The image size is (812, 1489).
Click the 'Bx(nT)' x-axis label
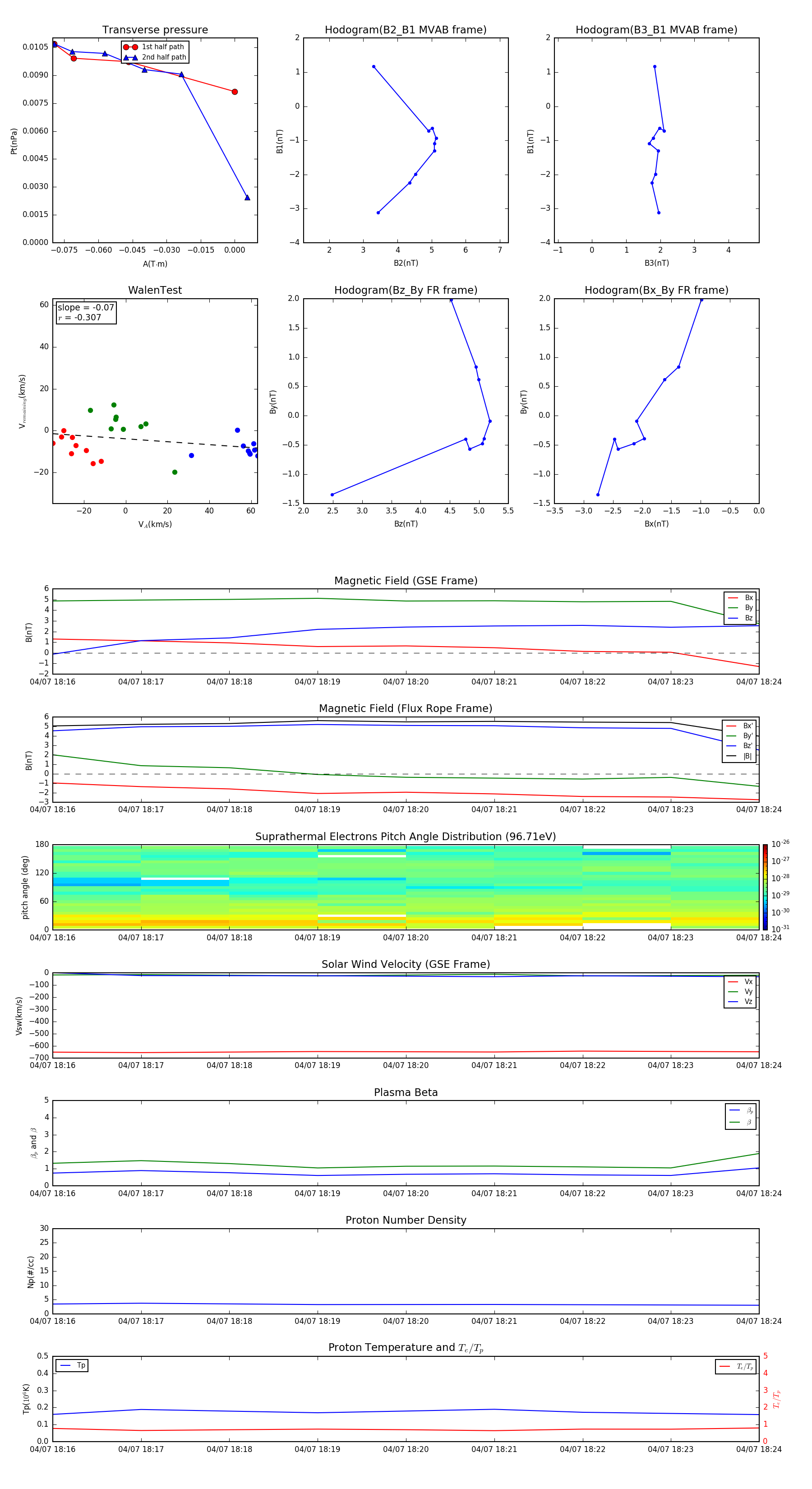(656, 524)
